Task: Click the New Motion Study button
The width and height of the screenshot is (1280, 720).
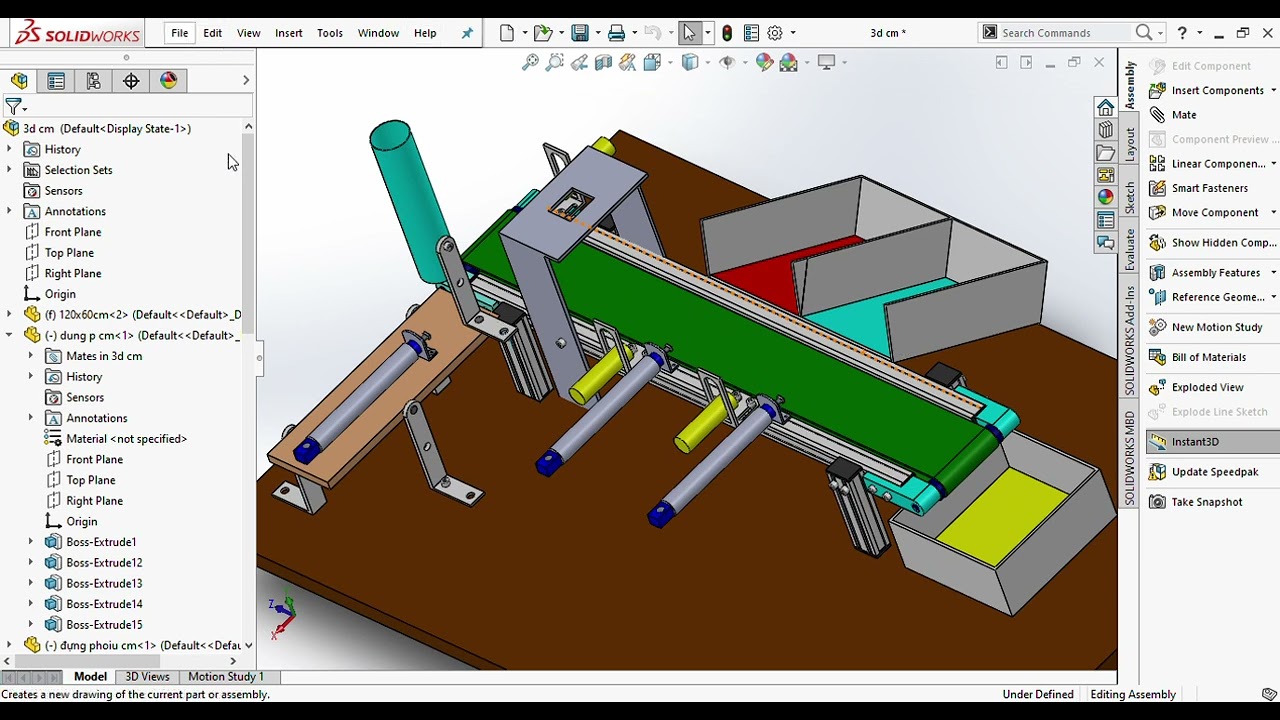Action: tap(1206, 327)
